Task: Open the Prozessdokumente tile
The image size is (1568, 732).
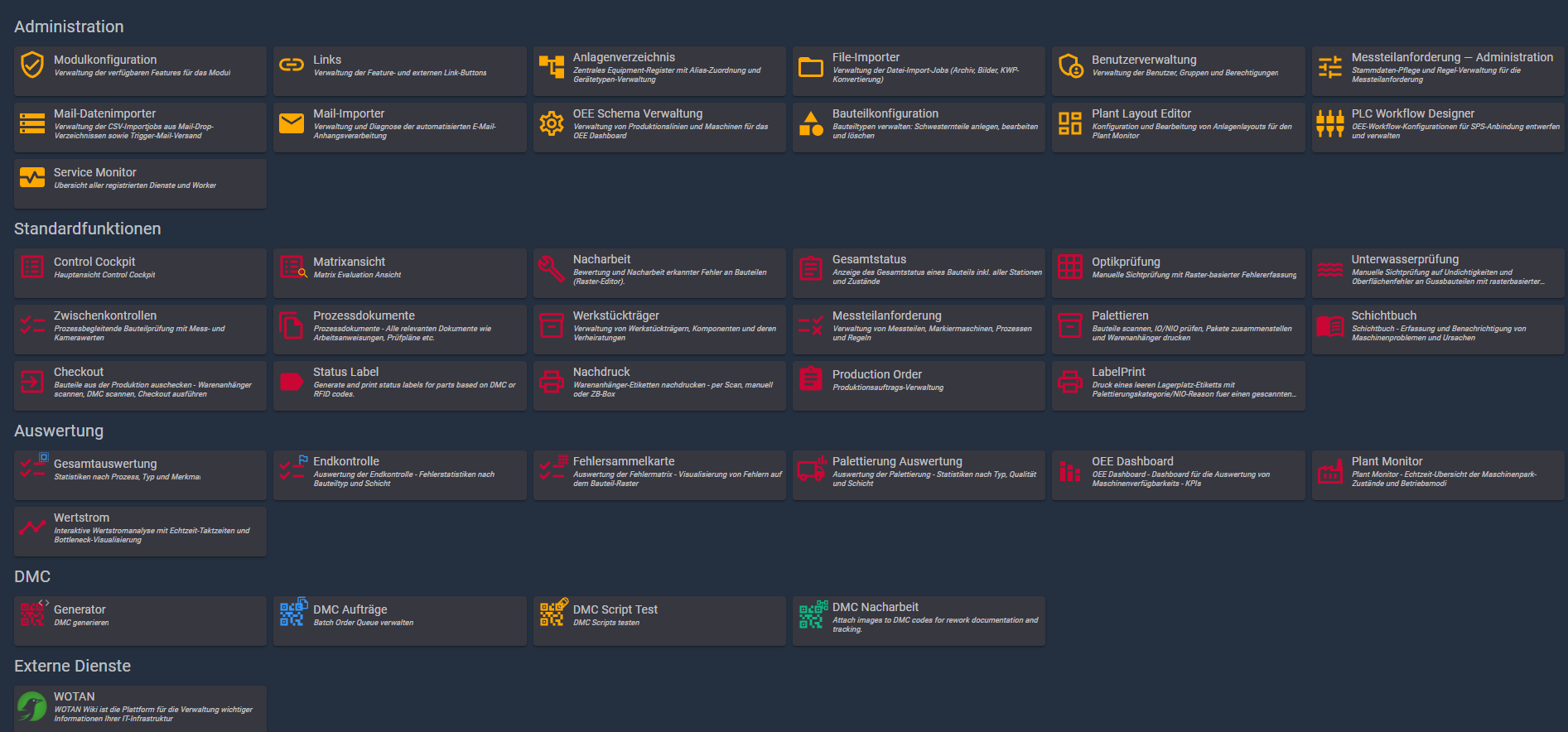Action: (399, 330)
